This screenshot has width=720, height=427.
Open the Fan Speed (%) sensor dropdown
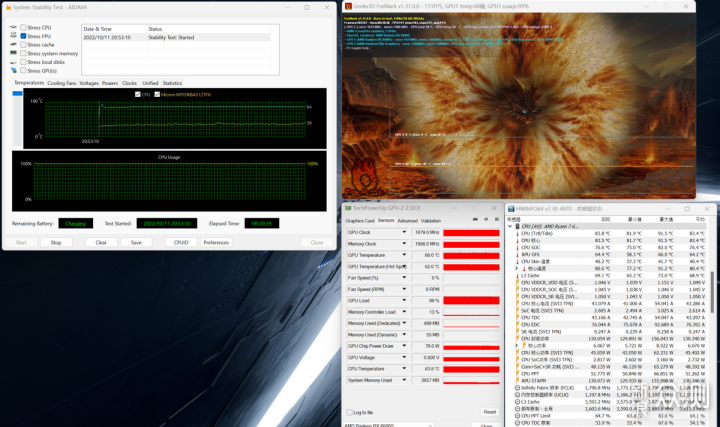click(x=404, y=278)
